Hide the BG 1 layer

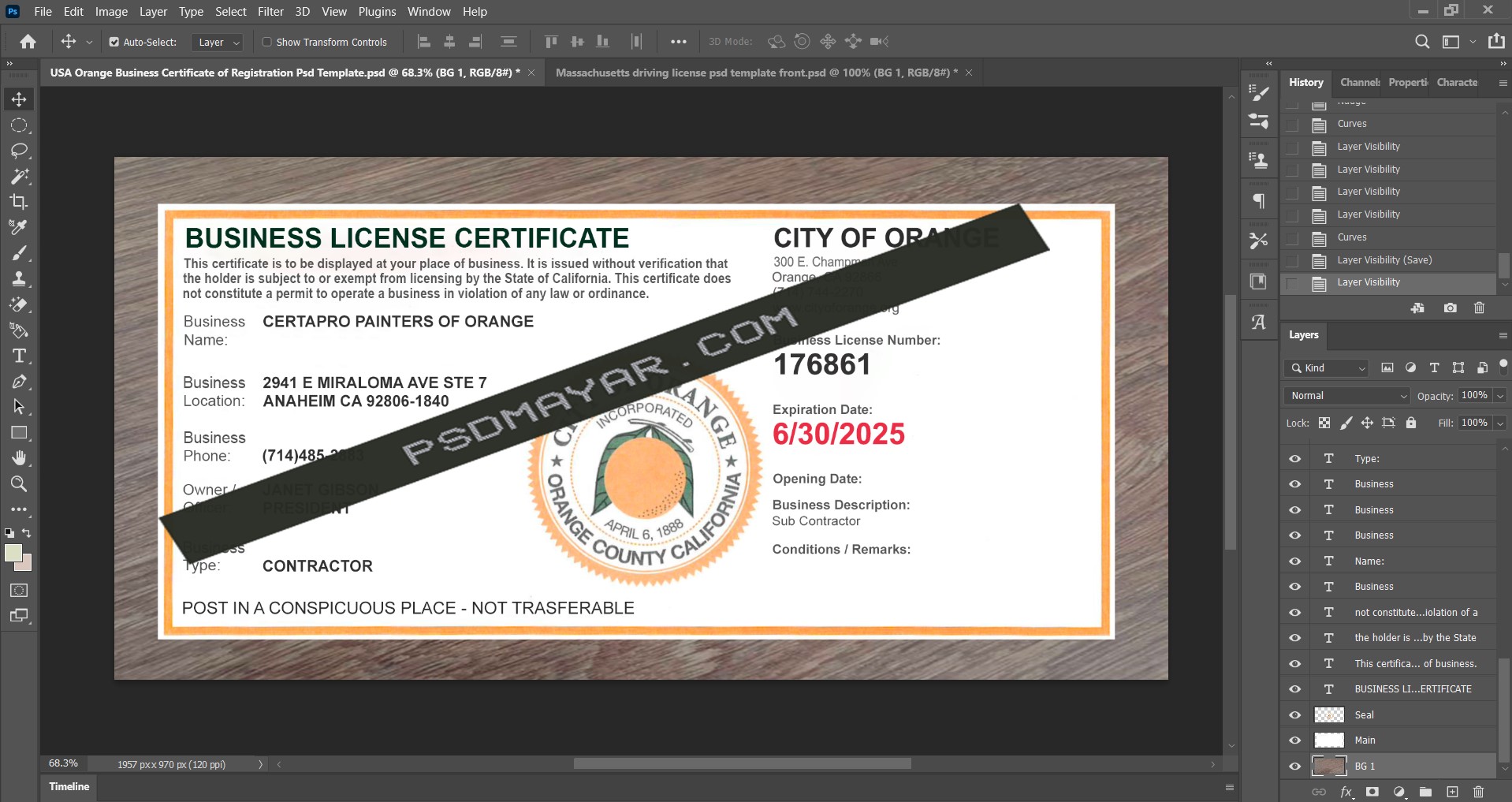point(1294,766)
